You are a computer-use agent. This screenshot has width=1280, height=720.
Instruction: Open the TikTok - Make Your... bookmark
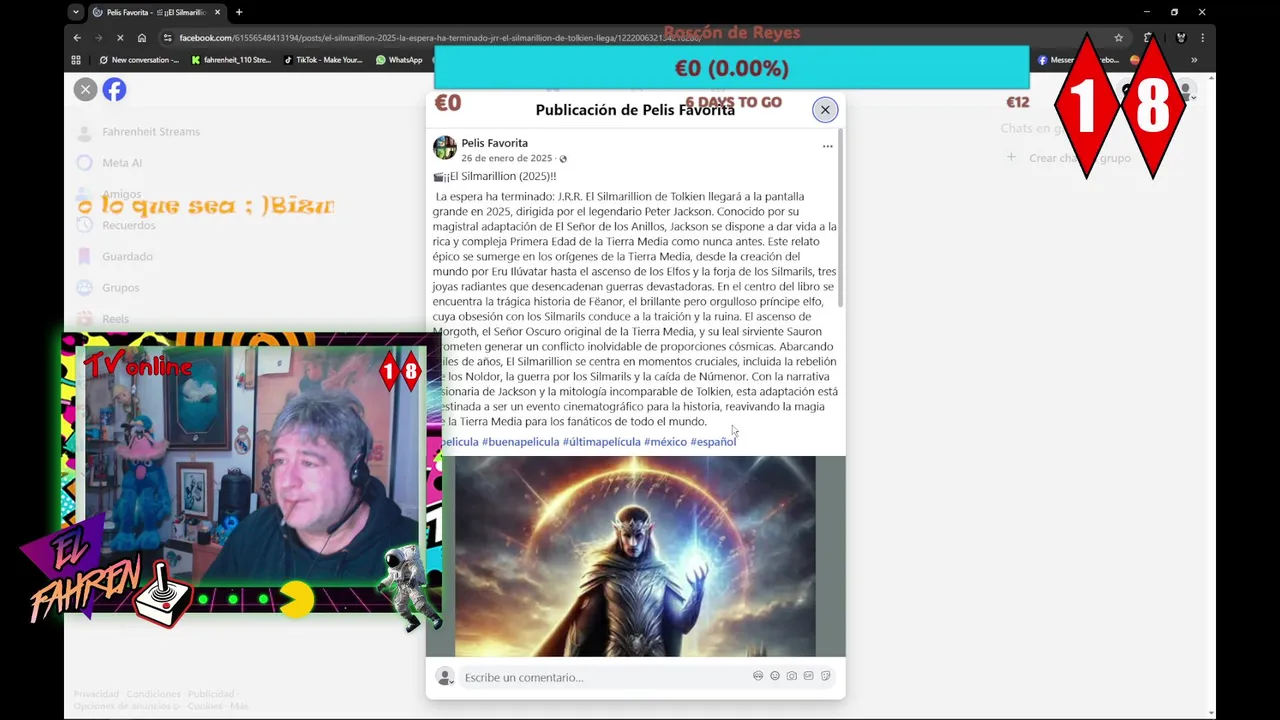click(323, 60)
